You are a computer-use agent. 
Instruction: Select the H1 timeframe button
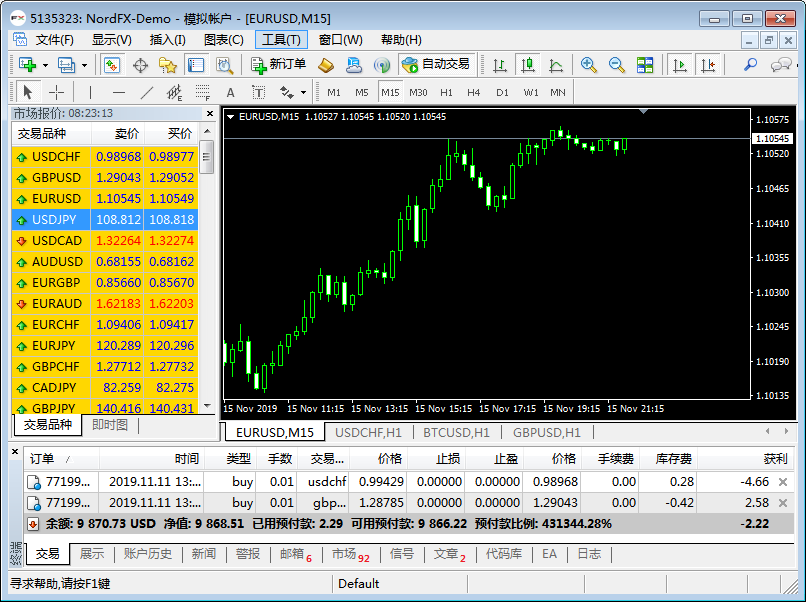446,92
